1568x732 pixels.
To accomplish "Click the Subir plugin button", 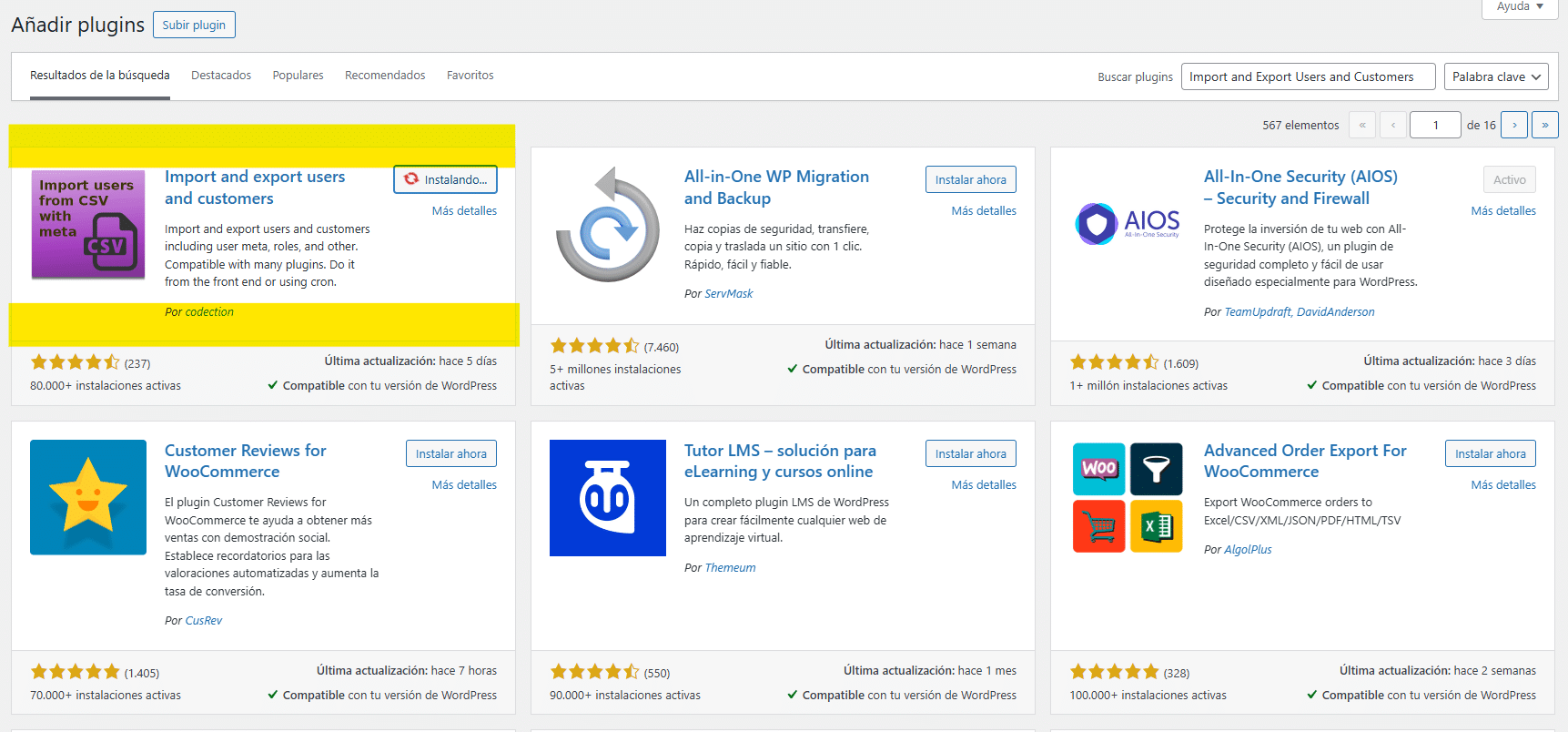I will point(194,25).
